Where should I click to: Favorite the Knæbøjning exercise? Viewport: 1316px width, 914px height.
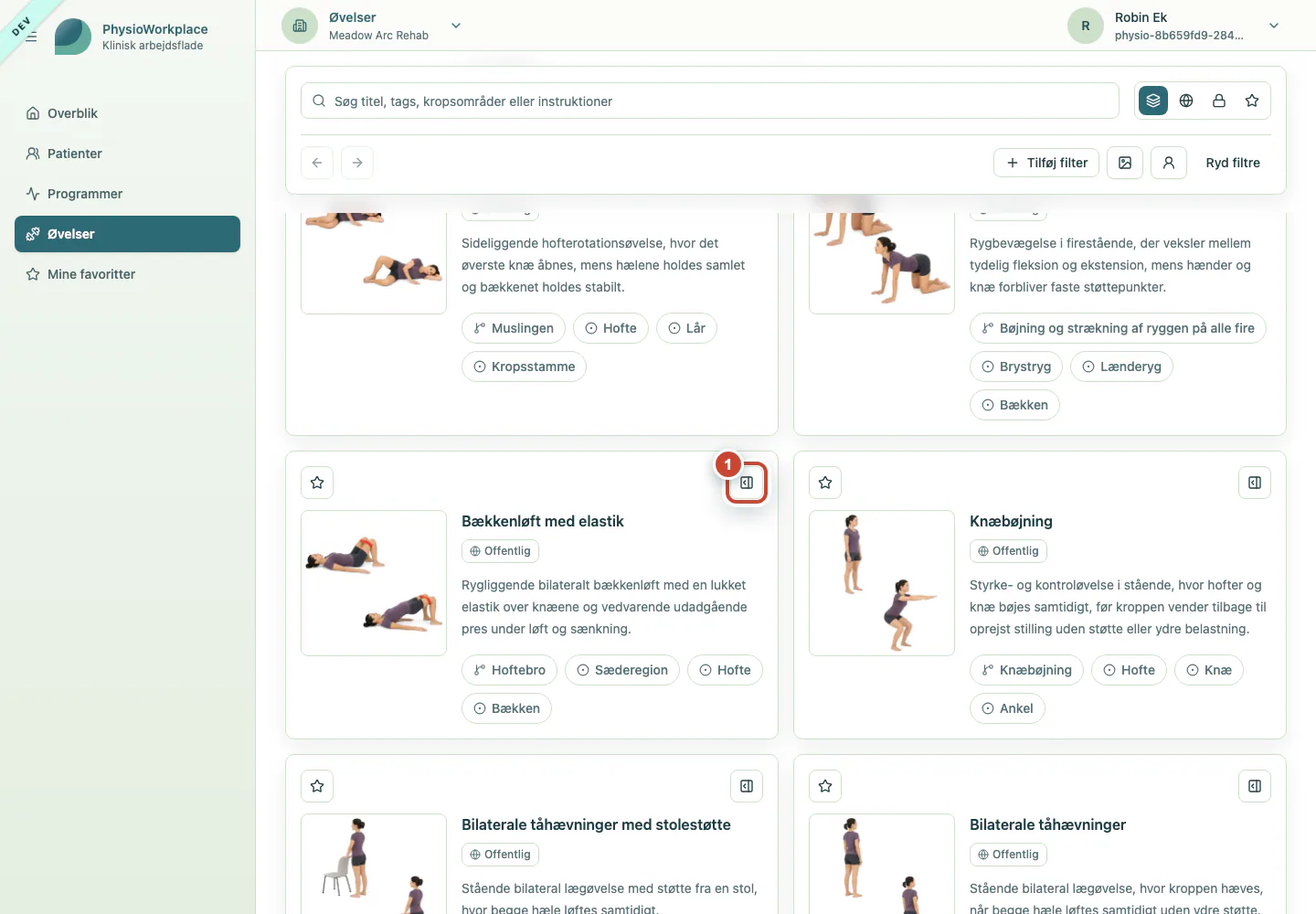825,483
